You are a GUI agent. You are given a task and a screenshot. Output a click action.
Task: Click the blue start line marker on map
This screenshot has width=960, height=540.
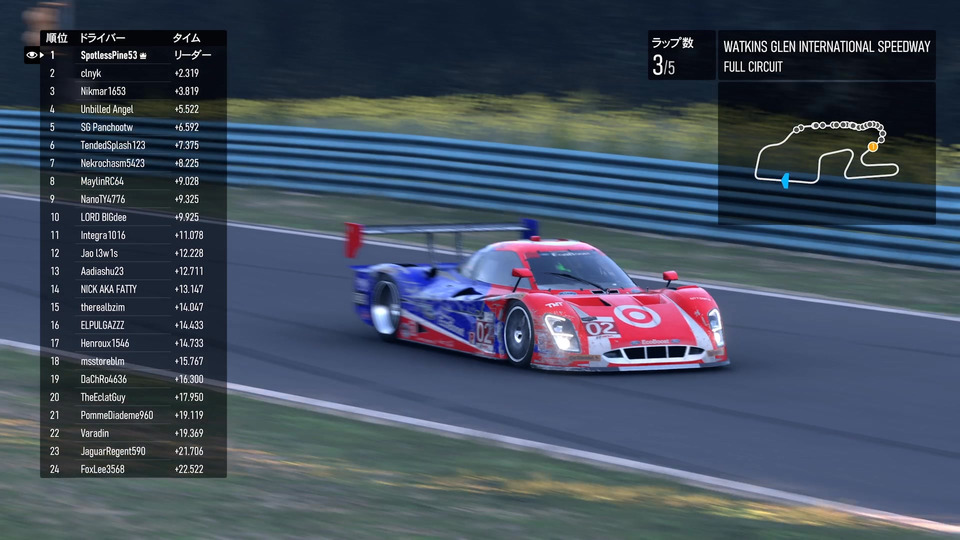coord(785,180)
